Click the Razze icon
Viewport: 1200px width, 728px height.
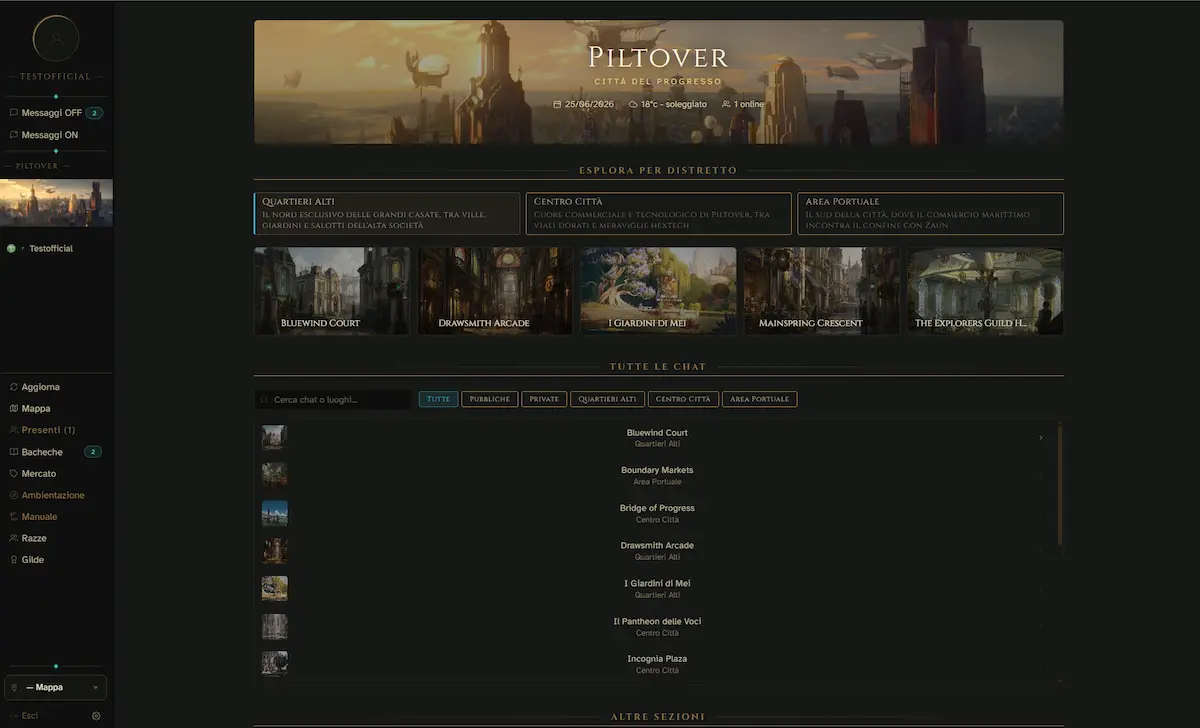(13, 538)
